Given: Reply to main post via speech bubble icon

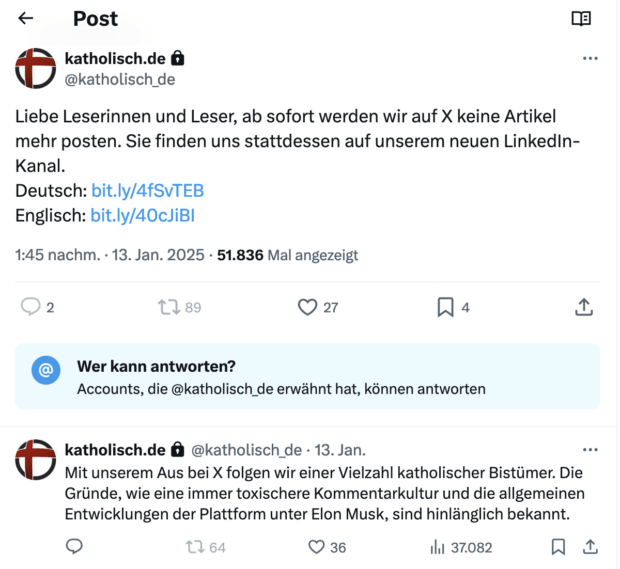Looking at the screenshot, I should click(31, 308).
